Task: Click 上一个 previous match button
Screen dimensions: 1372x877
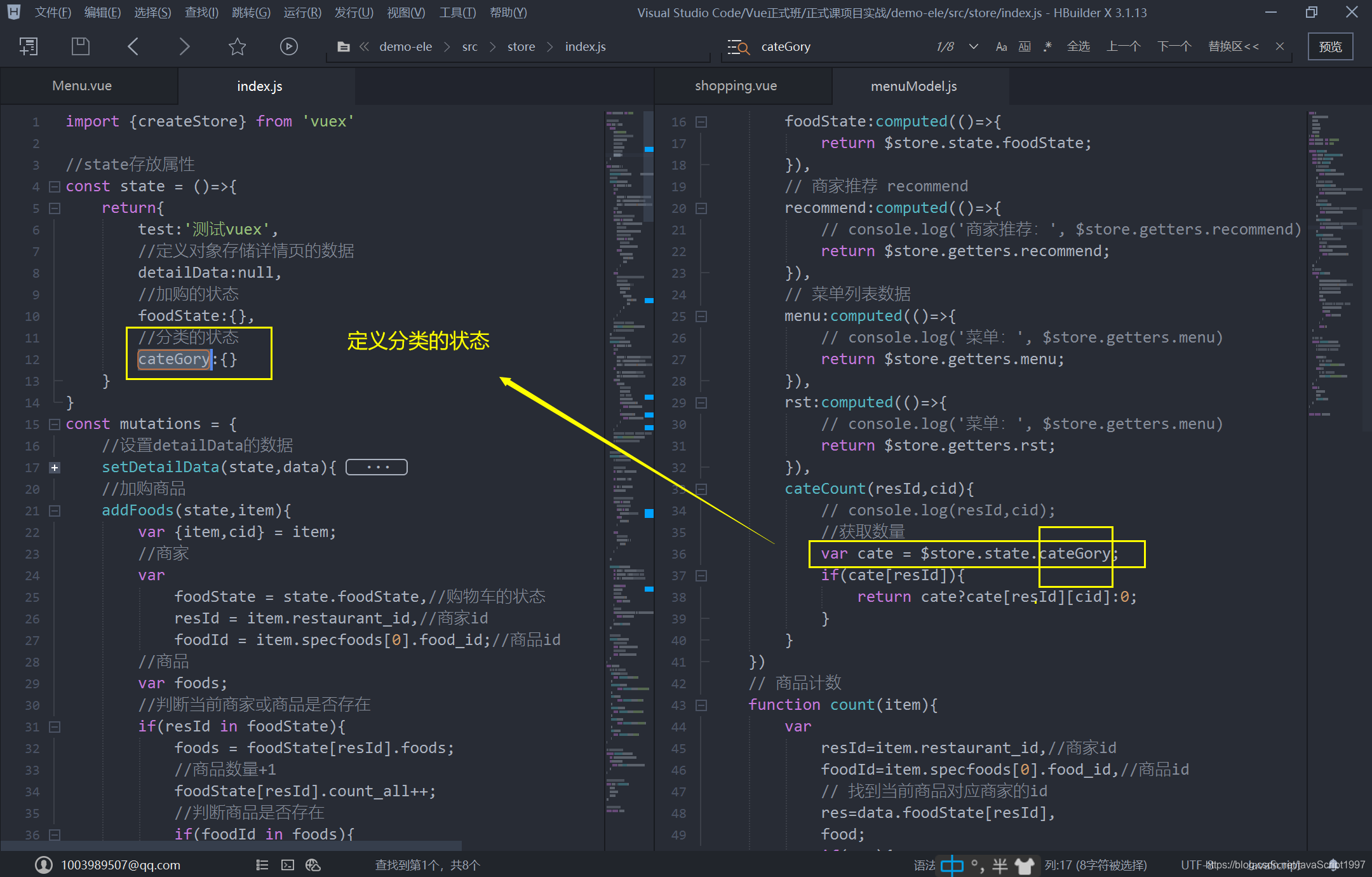Action: coord(1124,46)
